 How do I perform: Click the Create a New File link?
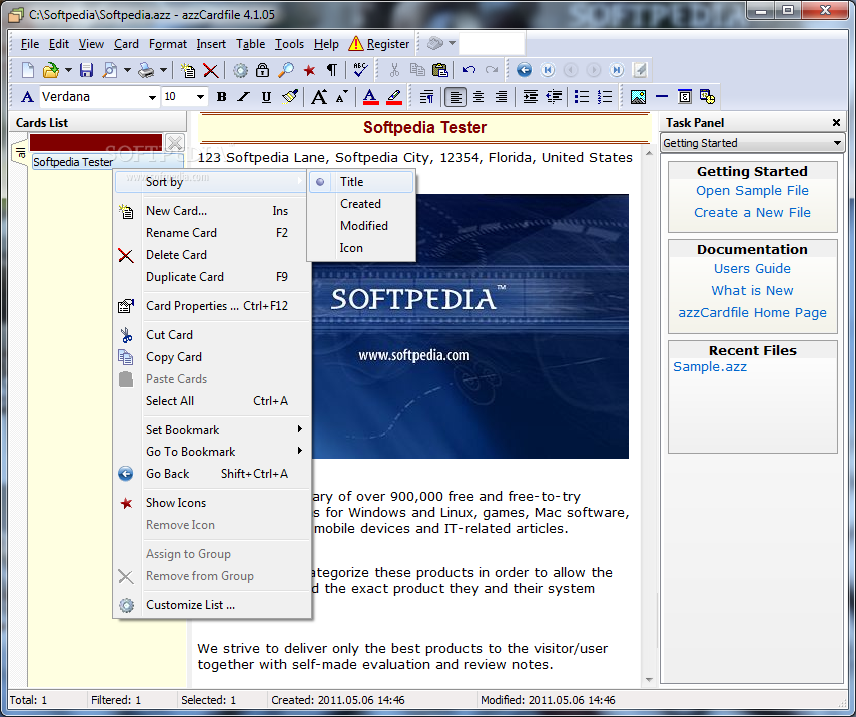coord(752,212)
